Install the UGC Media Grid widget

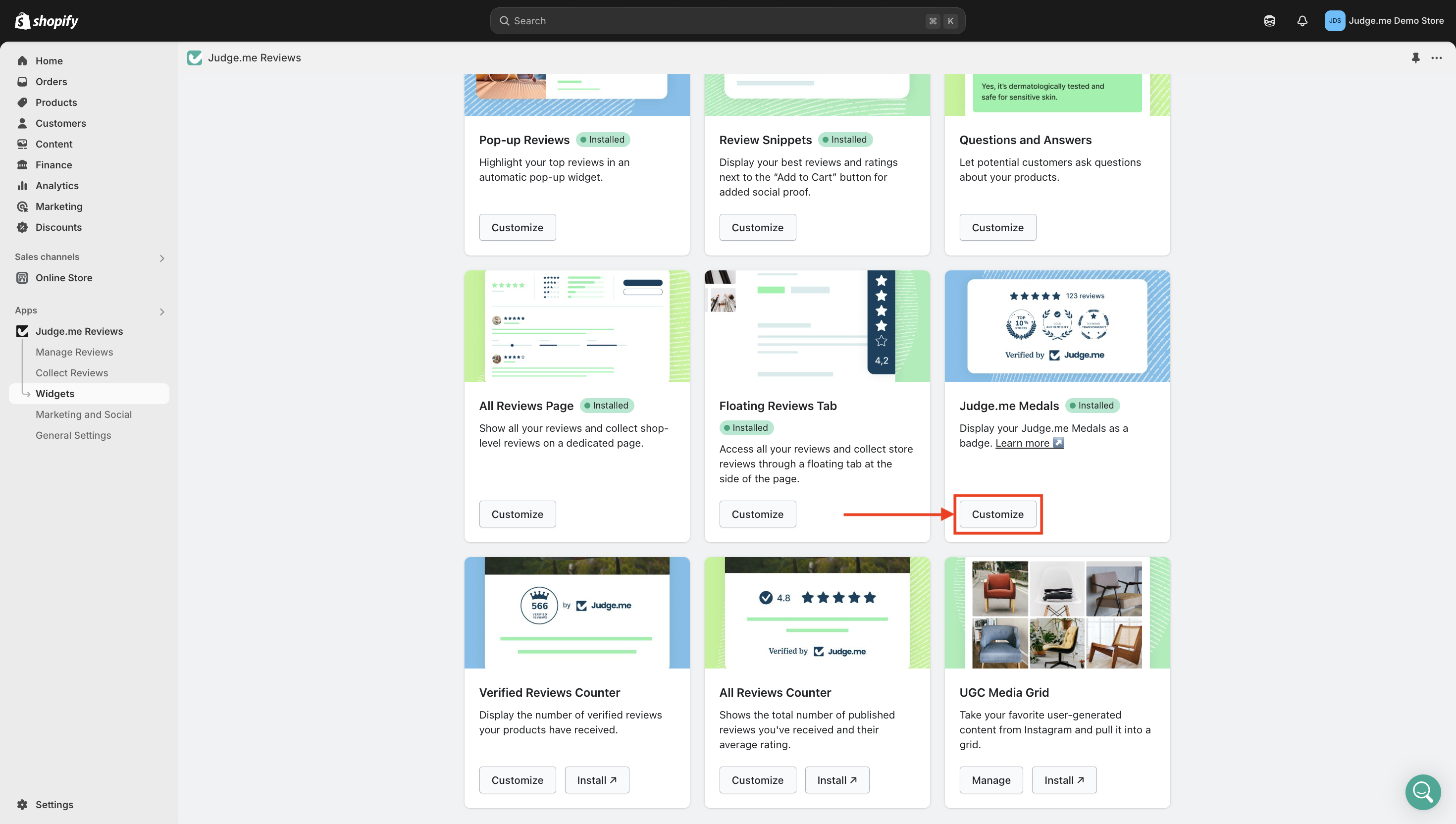coord(1064,780)
